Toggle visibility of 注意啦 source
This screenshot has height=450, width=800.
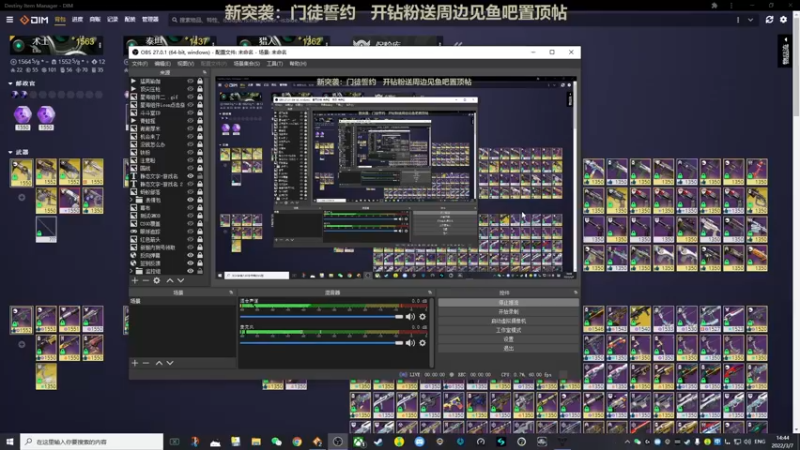(x=190, y=160)
